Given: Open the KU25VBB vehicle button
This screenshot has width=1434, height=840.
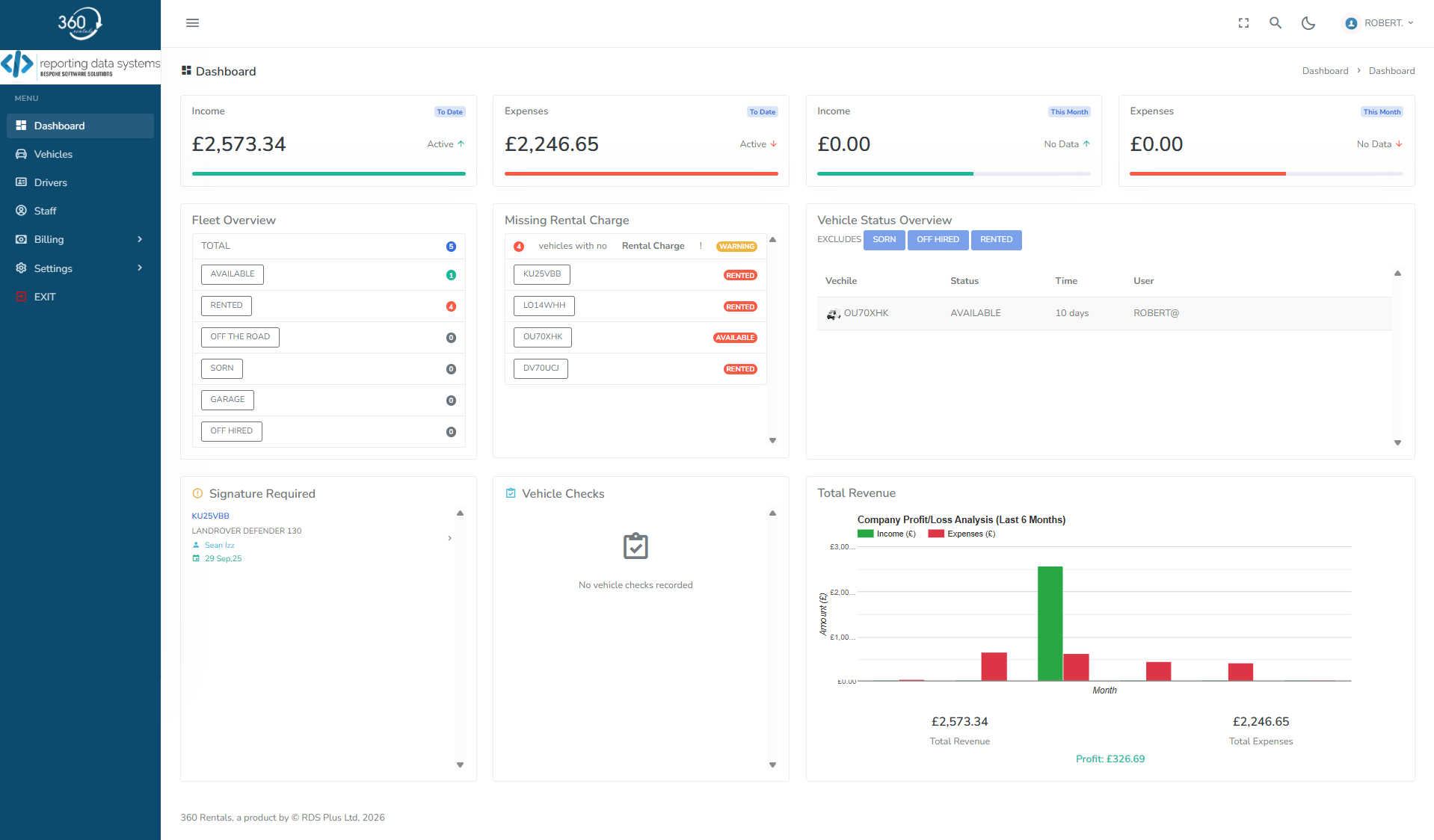Looking at the screenshot, I should coord(541,274).
